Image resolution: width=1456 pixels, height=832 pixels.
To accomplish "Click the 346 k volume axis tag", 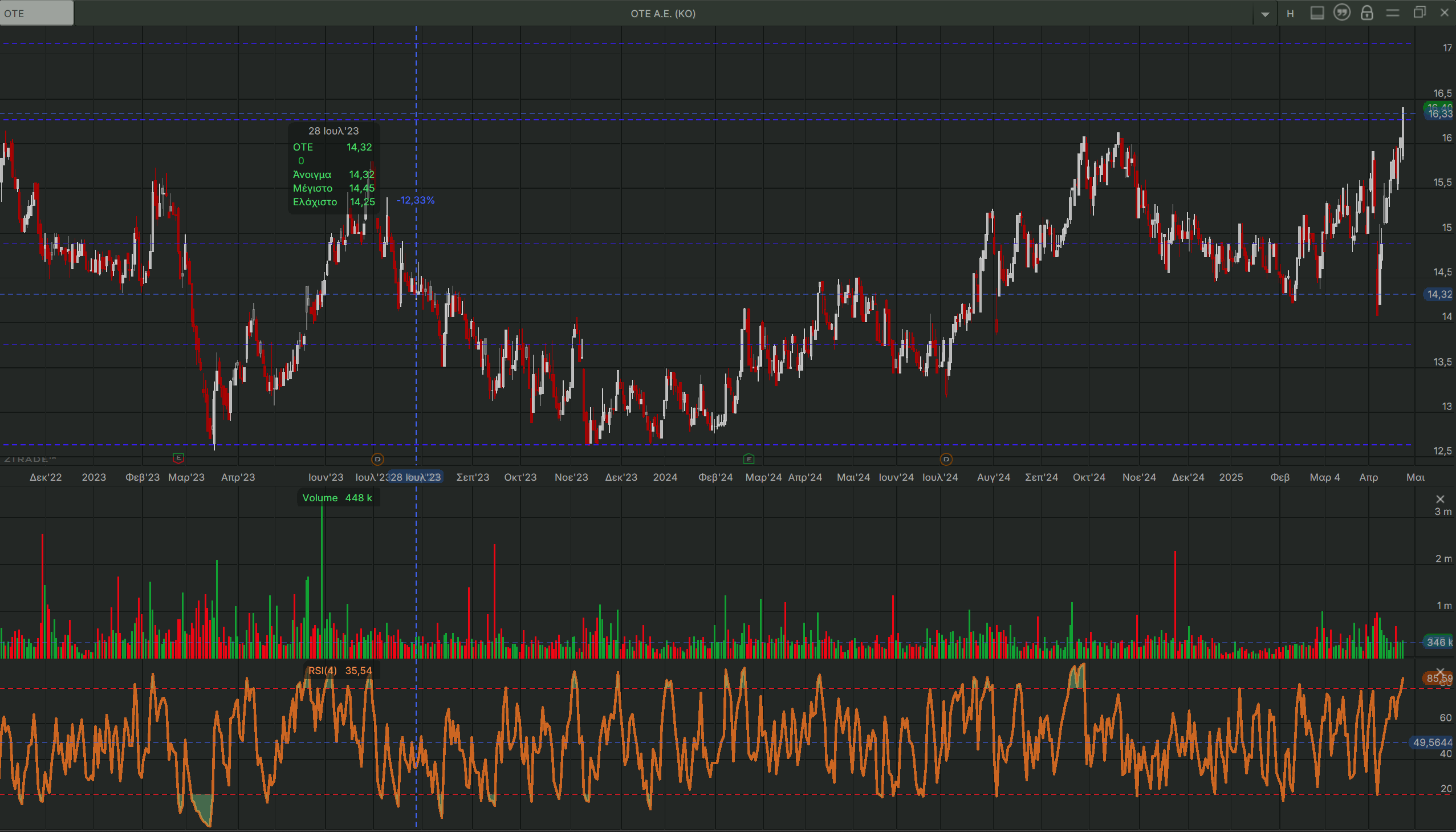I will pos(1438,642).
